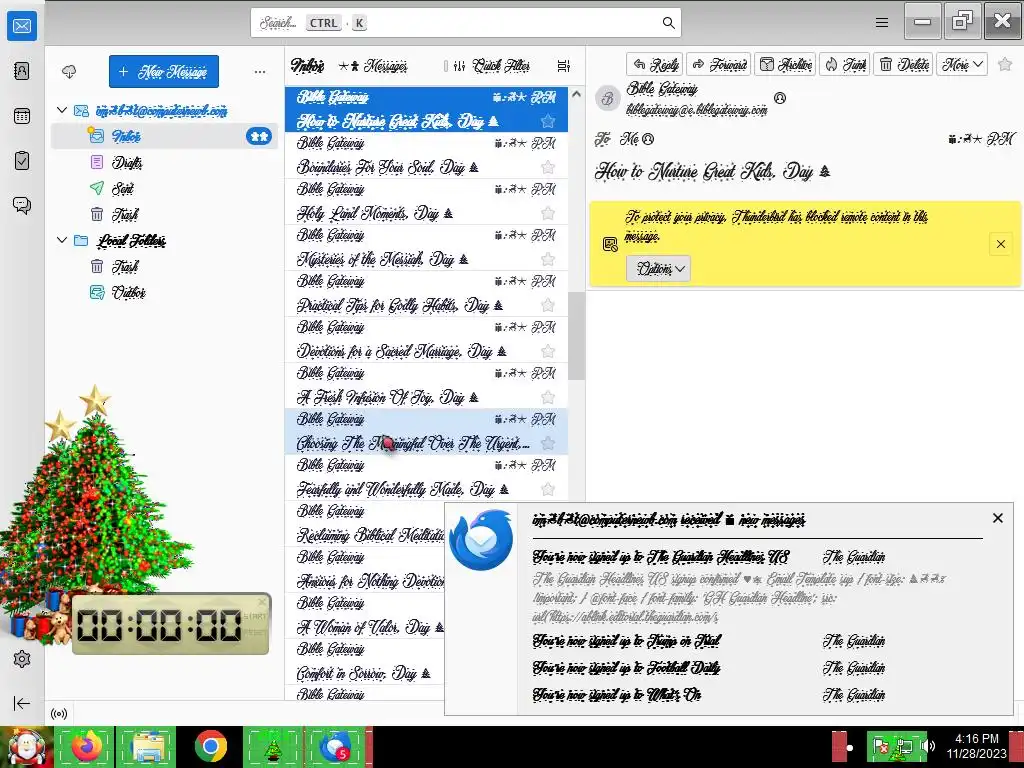Screen dimensions: 1024x768
Task: Open Comfort in Sorrow message
Action: click(x=364, y=662)
